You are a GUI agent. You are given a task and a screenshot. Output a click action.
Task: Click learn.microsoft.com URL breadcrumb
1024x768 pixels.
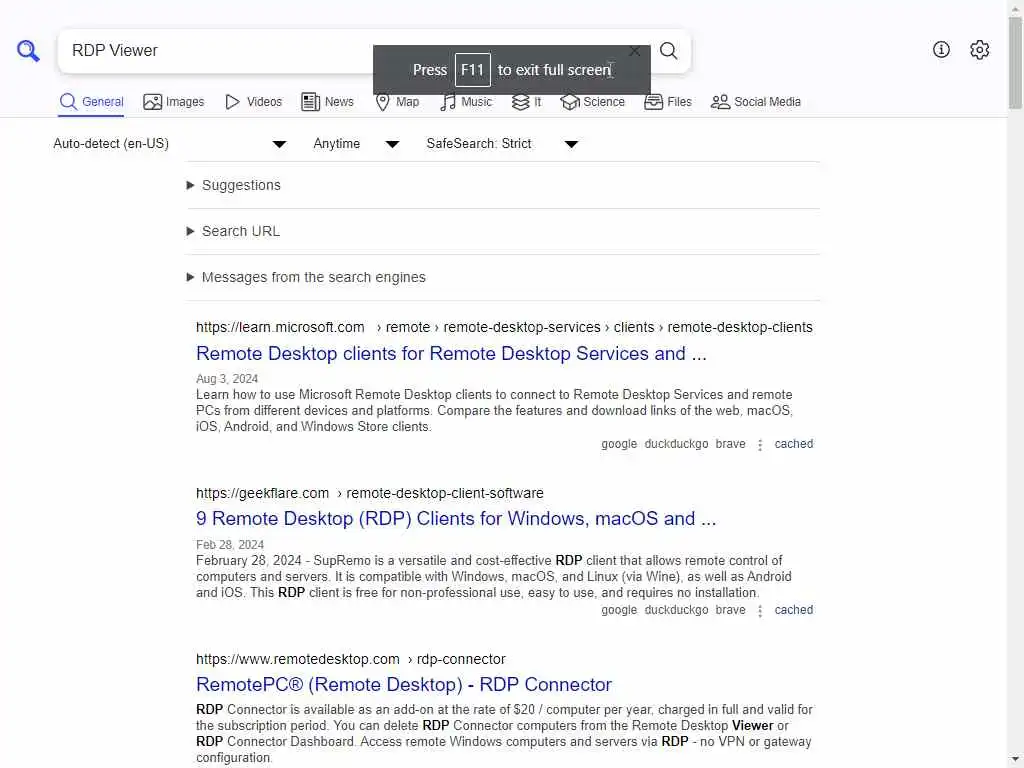tap(504, 327)
